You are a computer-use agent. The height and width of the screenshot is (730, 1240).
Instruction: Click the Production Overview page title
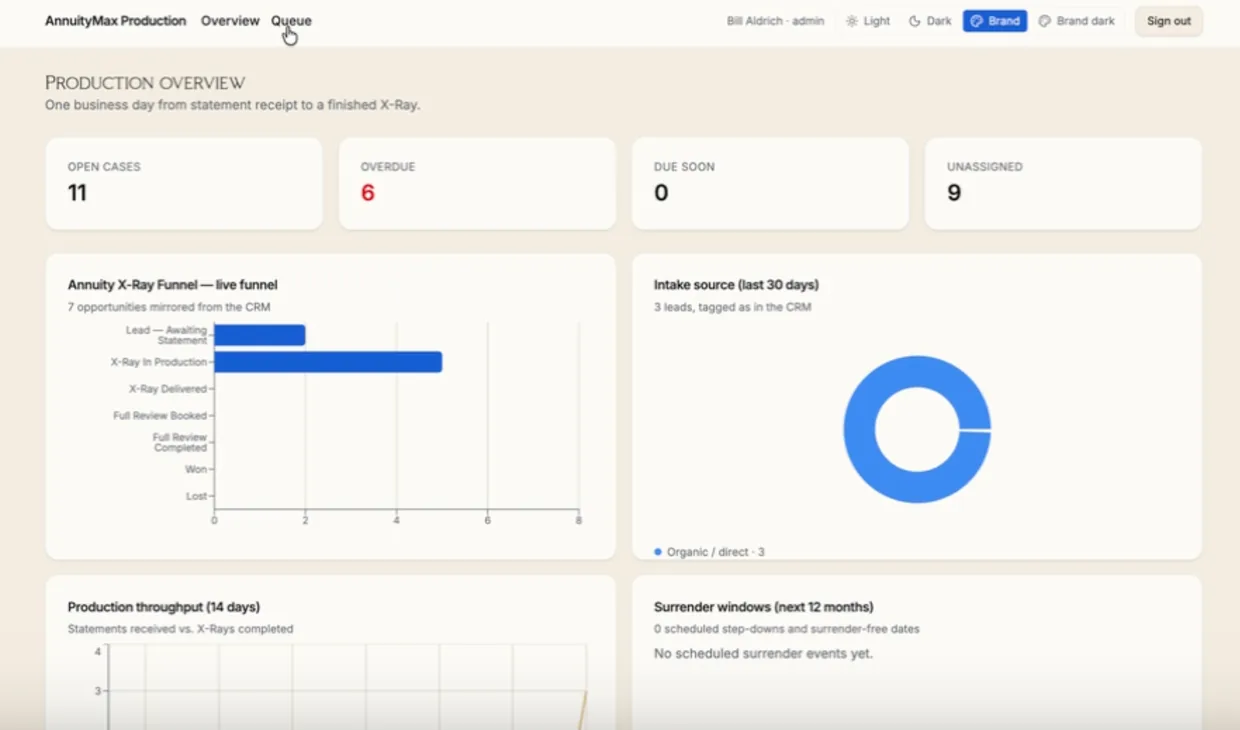pos(145,83)
